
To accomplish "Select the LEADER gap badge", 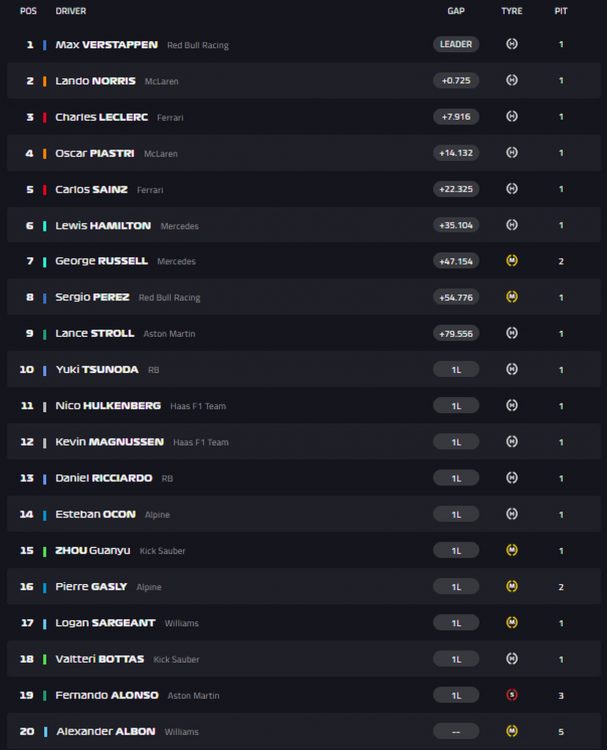I will click(x=456, y=44).
